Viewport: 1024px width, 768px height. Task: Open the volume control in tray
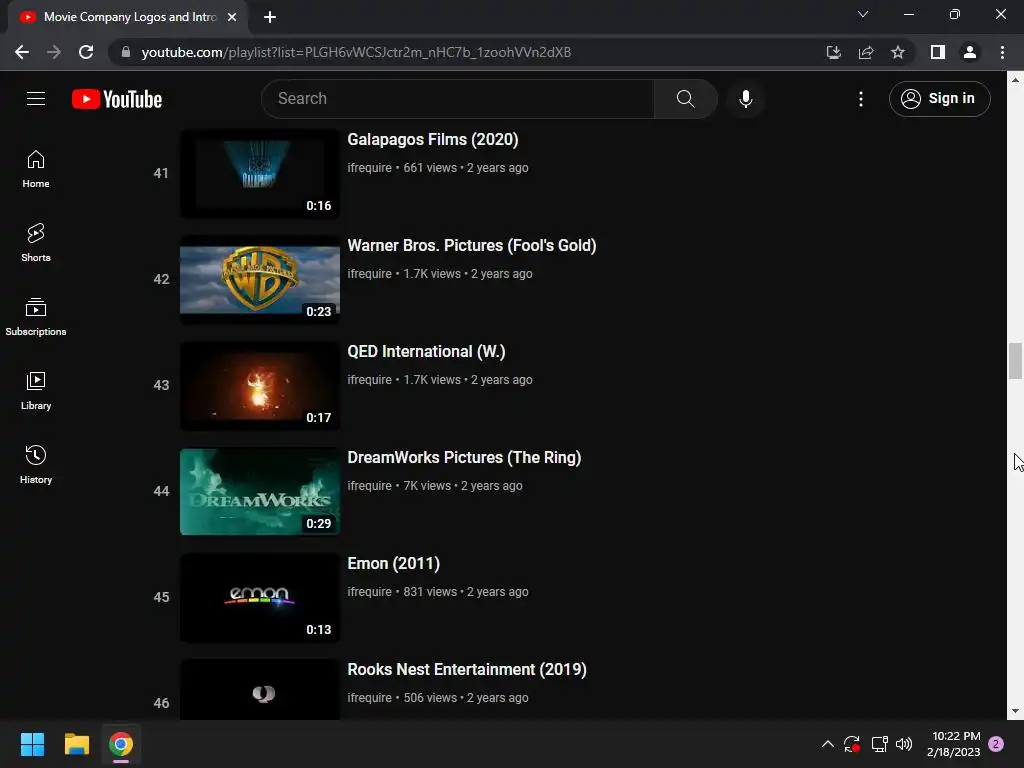tap(904, 744)
